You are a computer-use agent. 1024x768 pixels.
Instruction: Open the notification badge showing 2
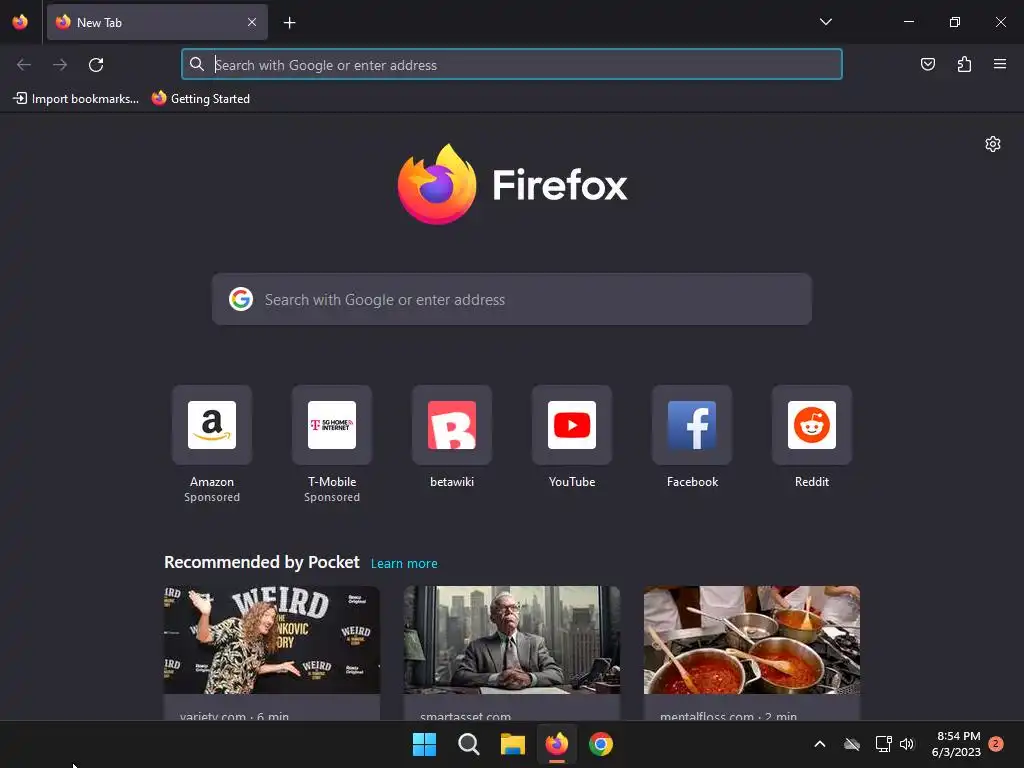[996, 744]
